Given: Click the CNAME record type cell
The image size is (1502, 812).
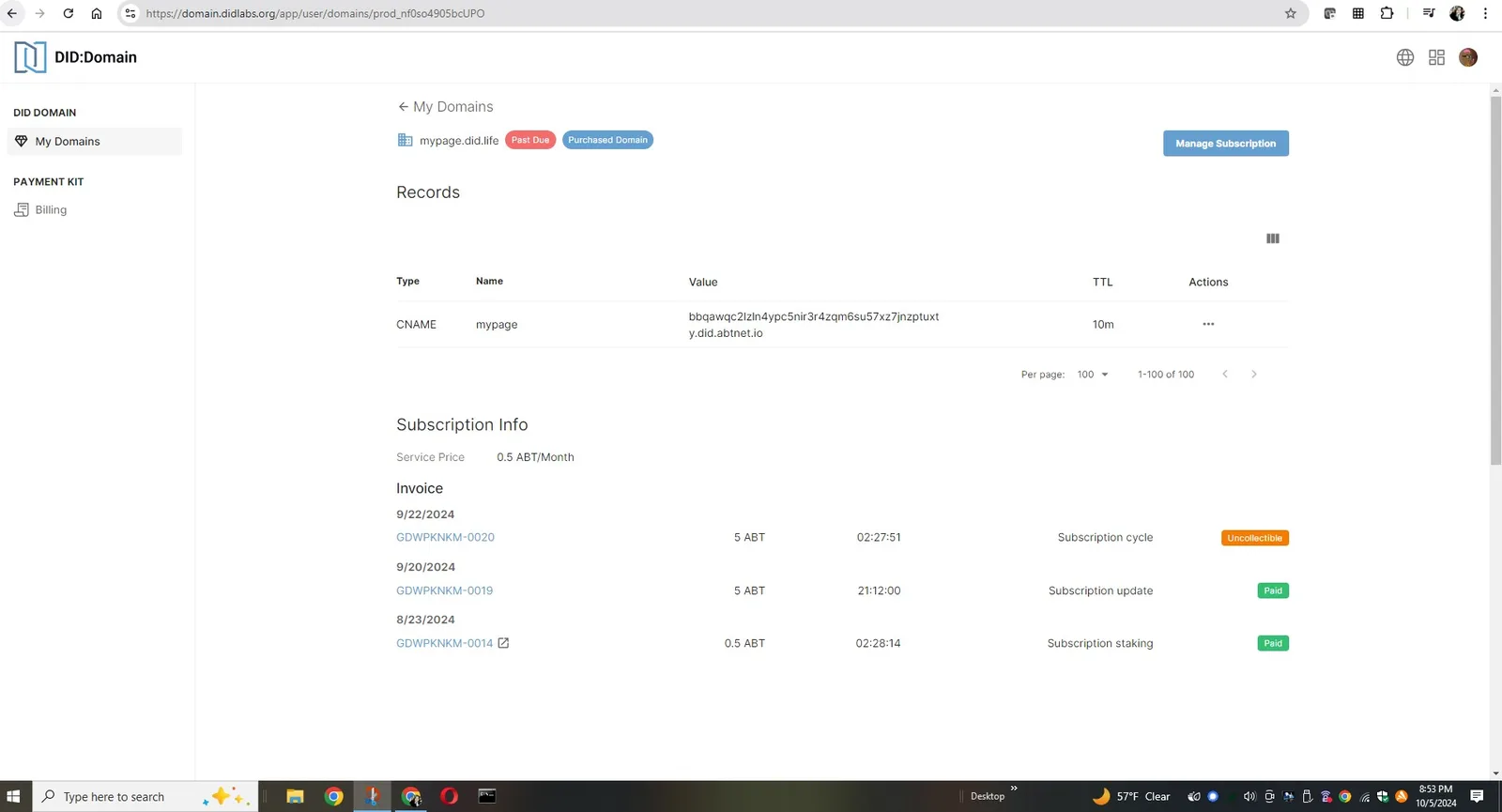Looking at the screenshot, I should coord(416,325).
